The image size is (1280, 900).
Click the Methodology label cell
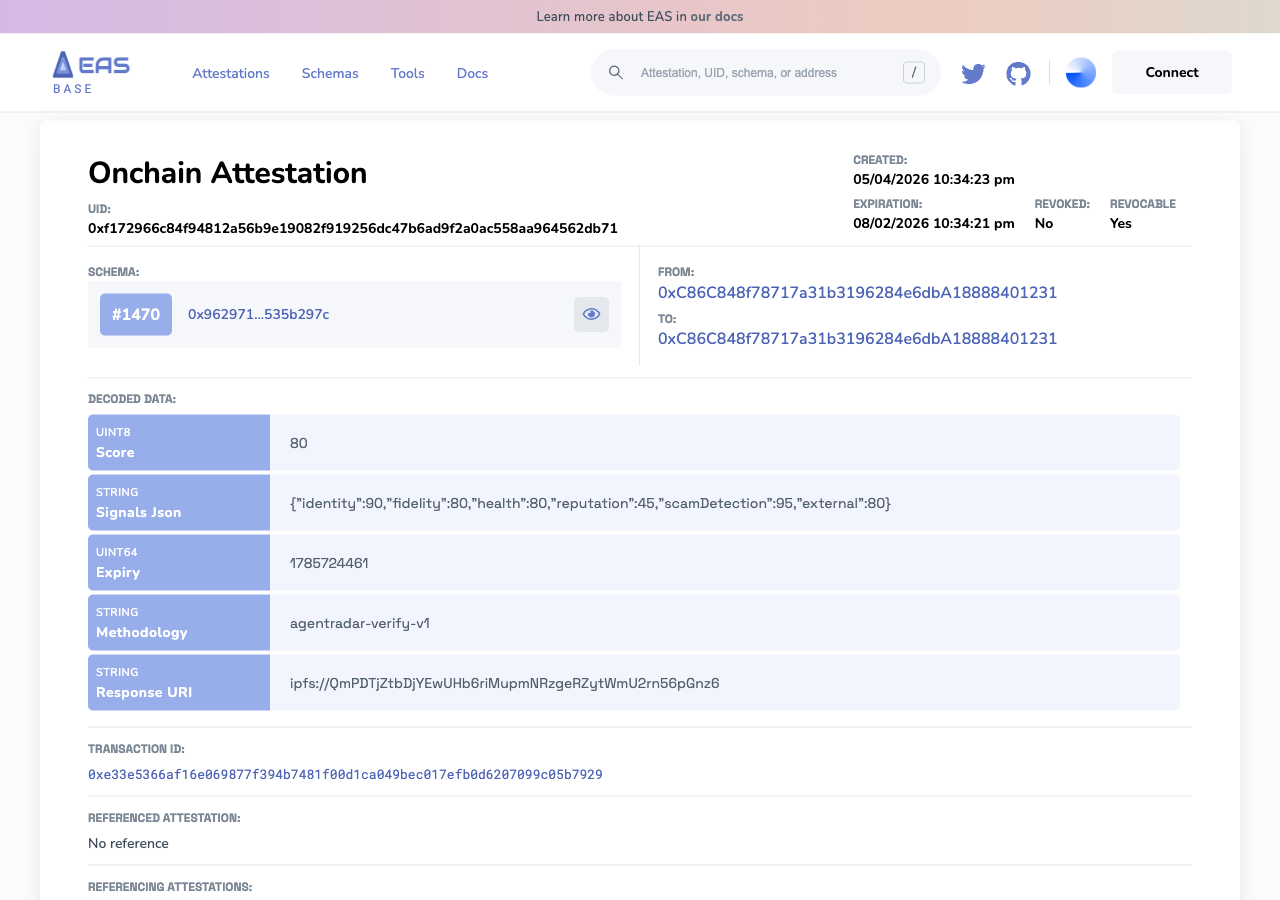[179, 622]
